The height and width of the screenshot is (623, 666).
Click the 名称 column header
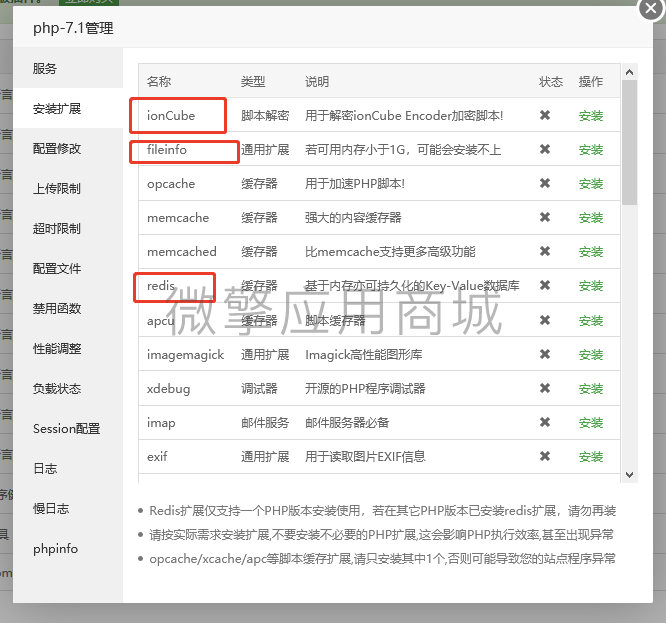click(159, 81)
